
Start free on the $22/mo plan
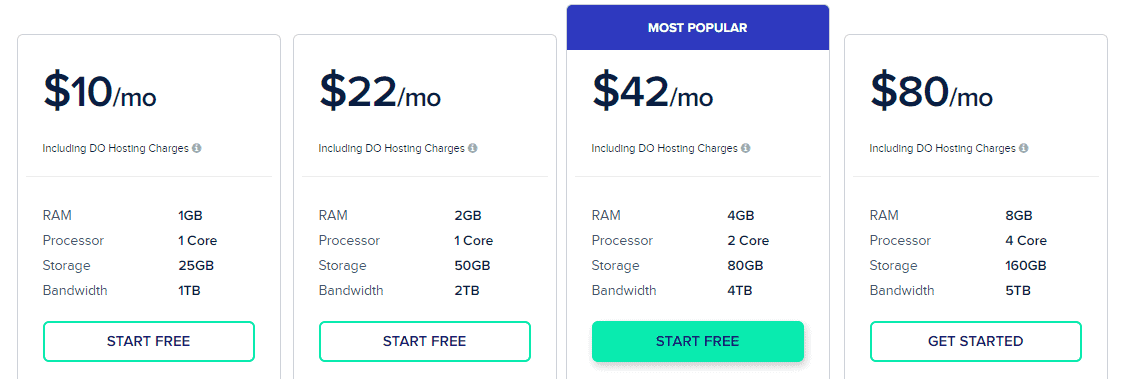coord(425,341)
